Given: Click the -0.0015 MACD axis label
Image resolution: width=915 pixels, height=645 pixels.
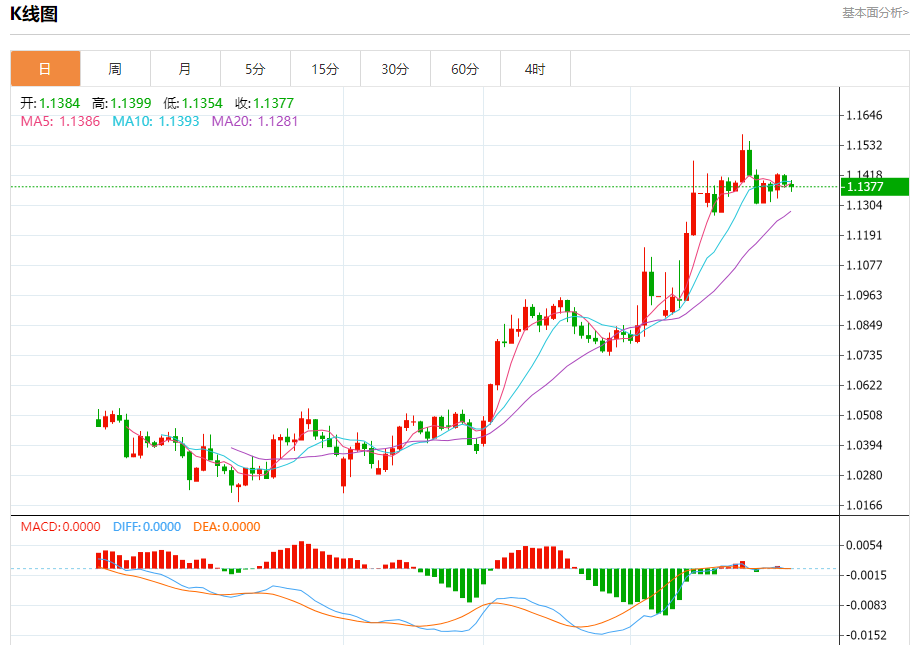Looking at the screenshot, I should 866,576.
